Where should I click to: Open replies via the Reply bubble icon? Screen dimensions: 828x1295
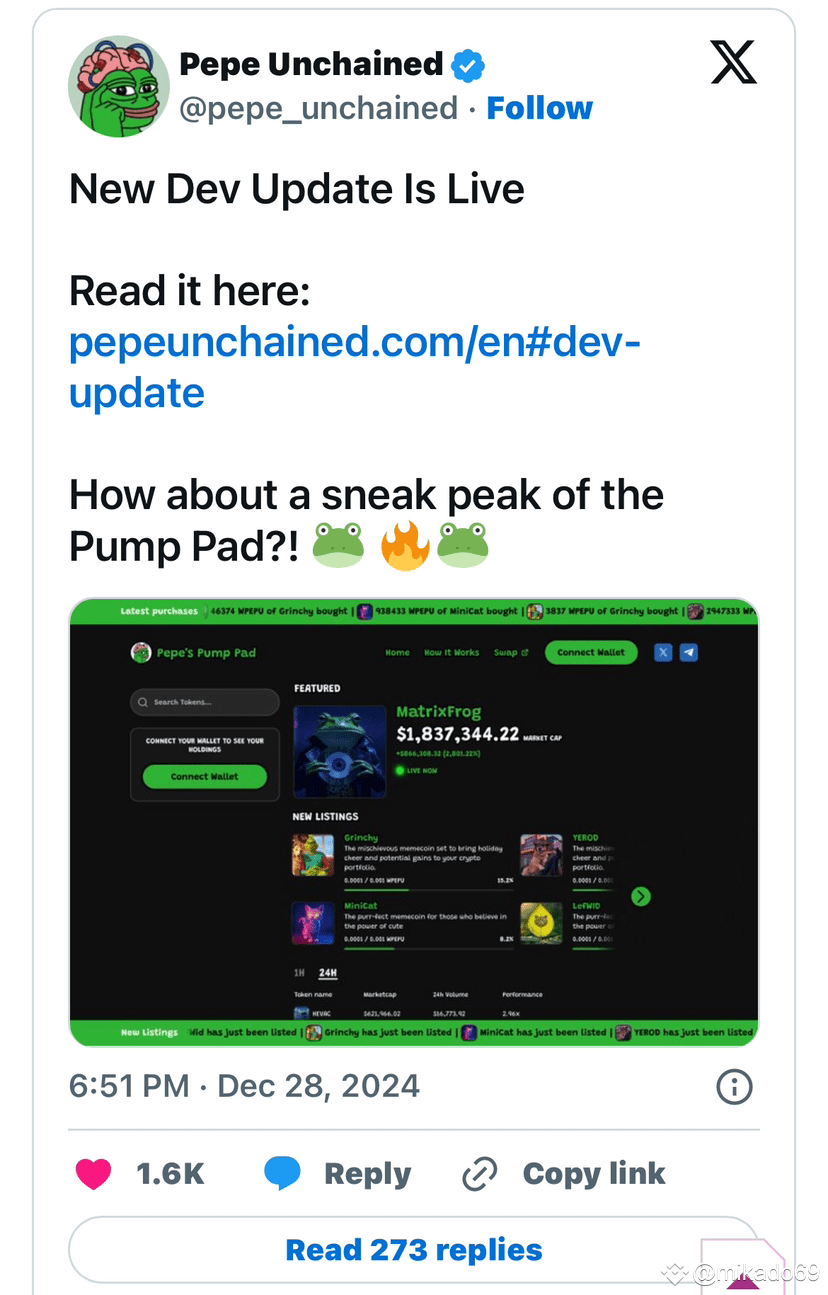tap(281, 1173)
